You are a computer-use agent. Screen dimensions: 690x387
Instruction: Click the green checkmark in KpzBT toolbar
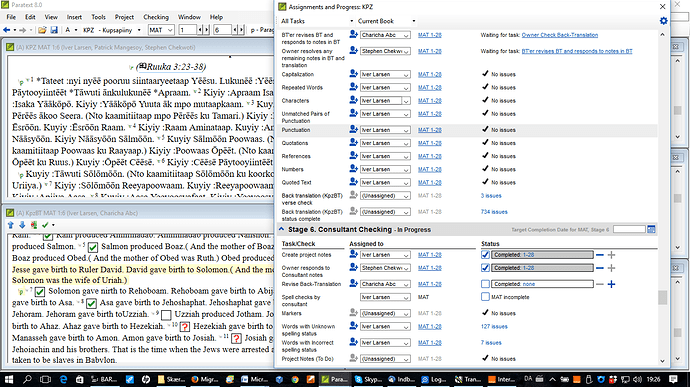(x=45, y=225)
